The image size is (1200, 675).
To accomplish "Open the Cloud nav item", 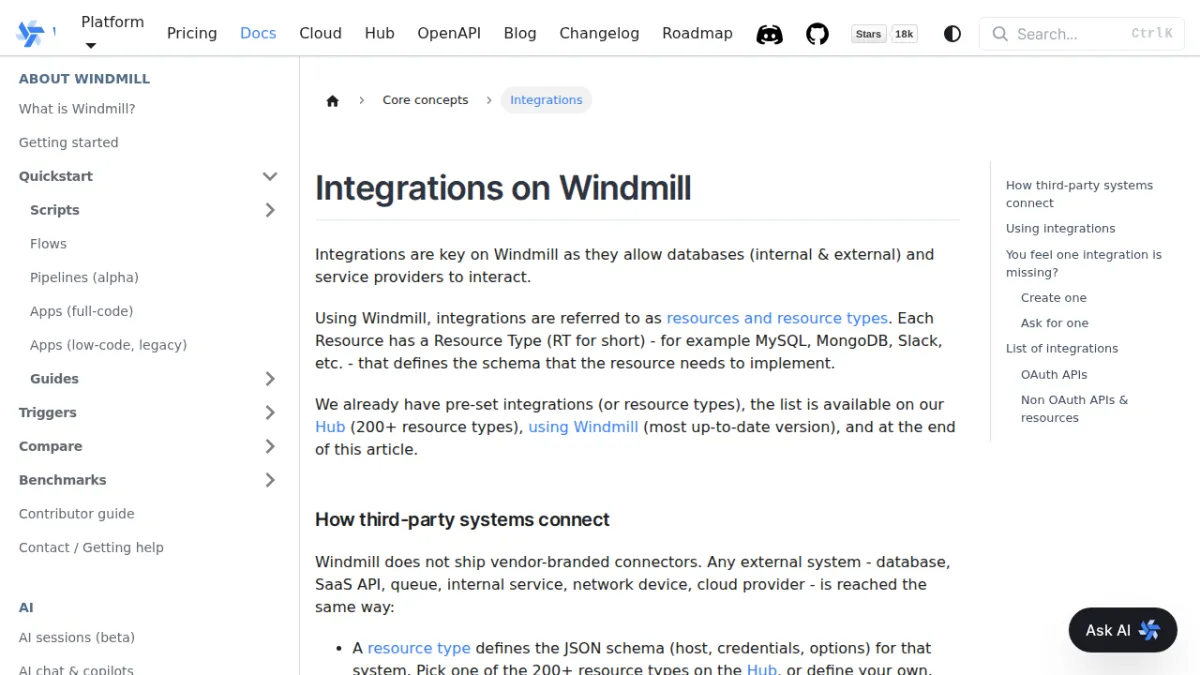I will point(320,33).
